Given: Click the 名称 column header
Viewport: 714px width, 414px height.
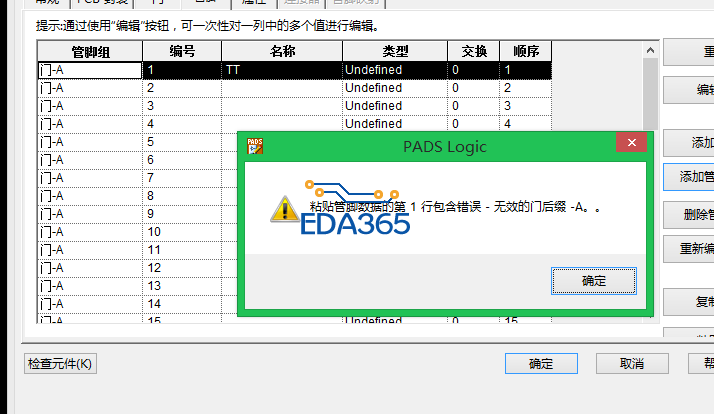Looking at the screenshot, I should 282,51.
